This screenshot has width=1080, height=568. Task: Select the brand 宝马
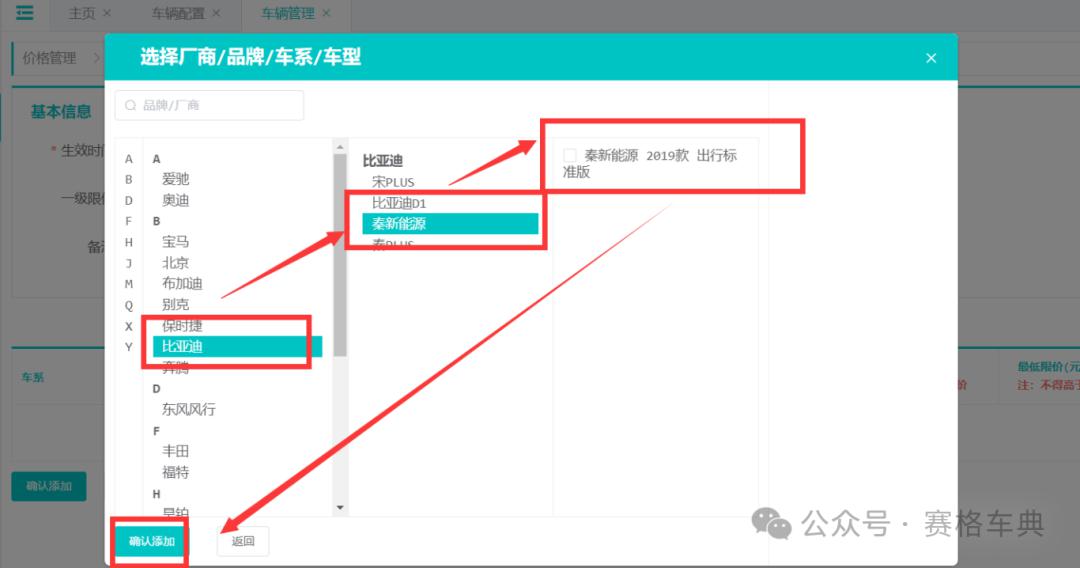[176, 242]
